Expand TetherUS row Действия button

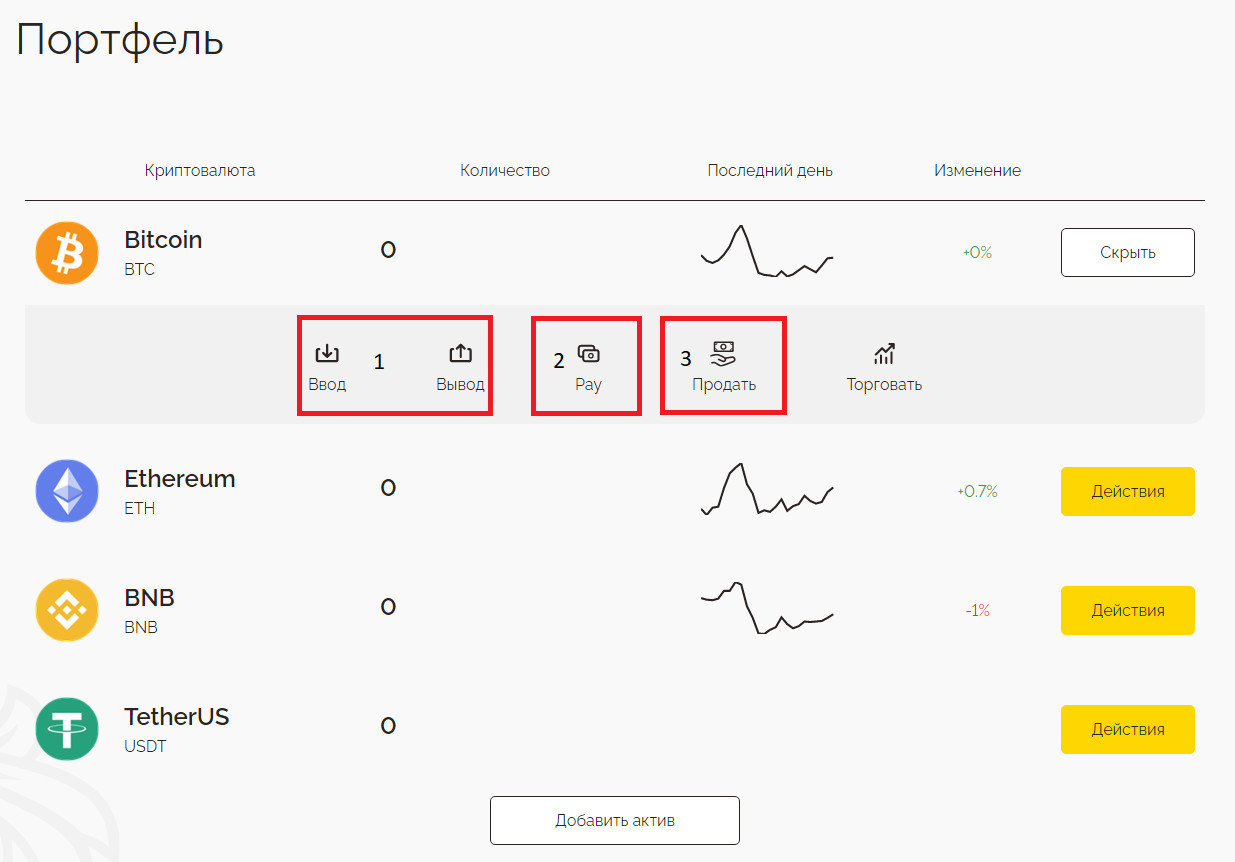pos(1127,729)
